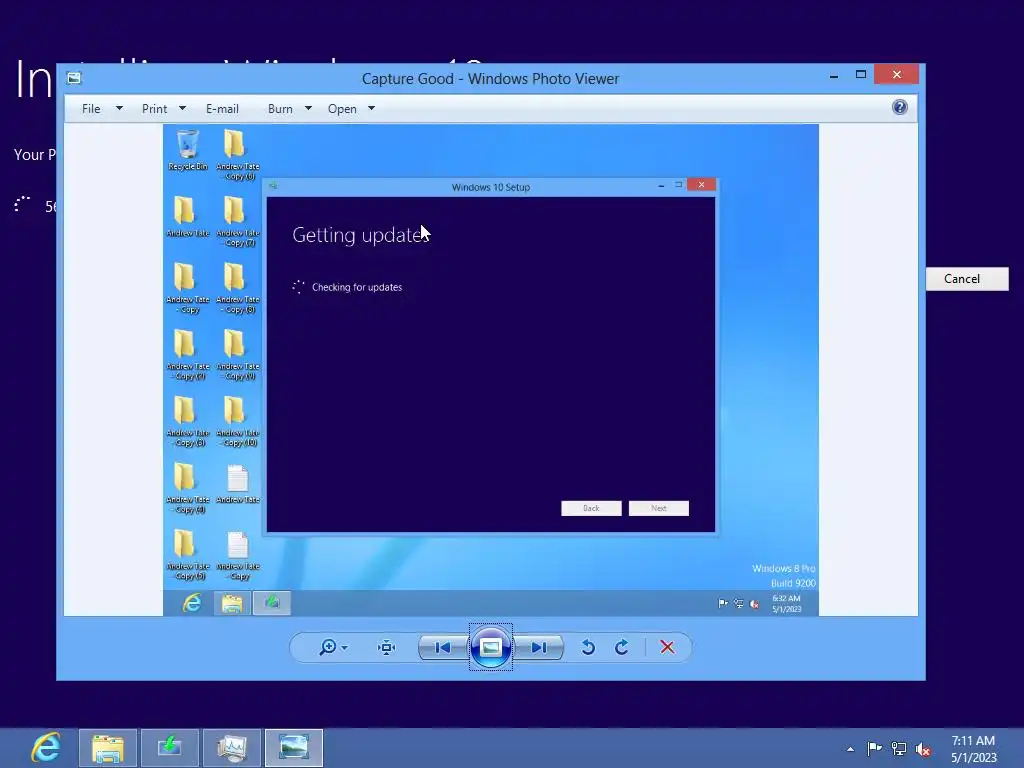Close the Windows Photo Viewer window
1024x768 pixels.
click(896, 74)
